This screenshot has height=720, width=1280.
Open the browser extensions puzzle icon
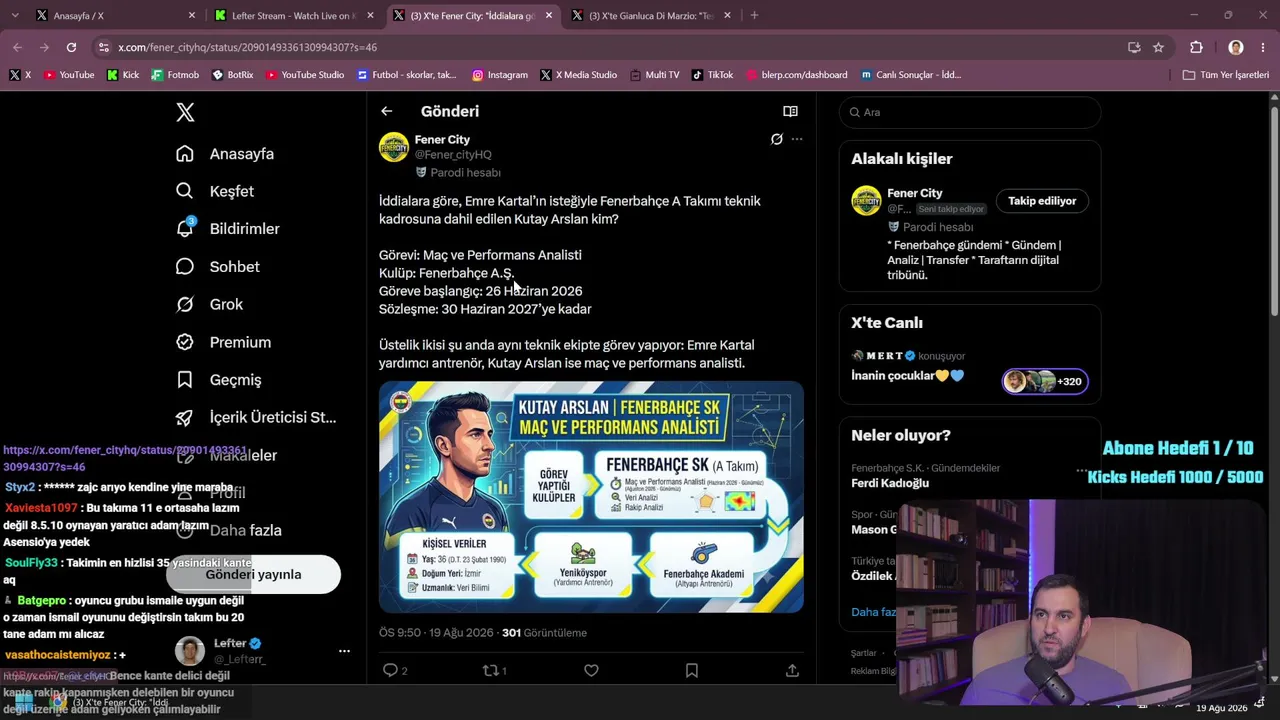[1196, 47]
